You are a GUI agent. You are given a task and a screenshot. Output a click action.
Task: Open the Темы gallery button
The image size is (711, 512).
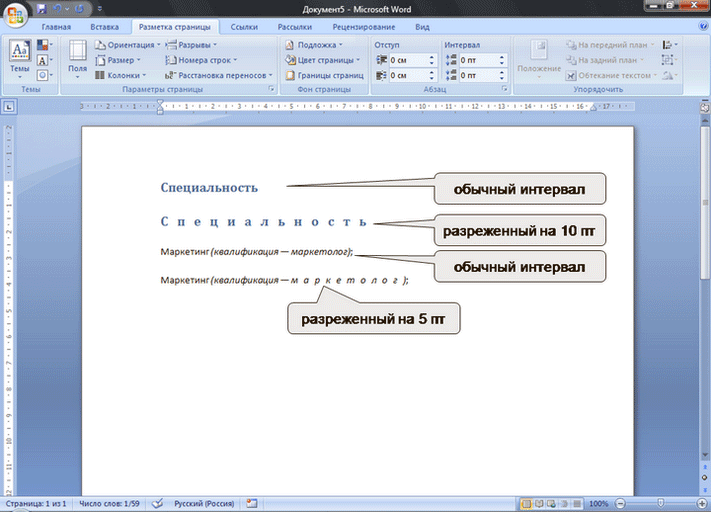20,59
